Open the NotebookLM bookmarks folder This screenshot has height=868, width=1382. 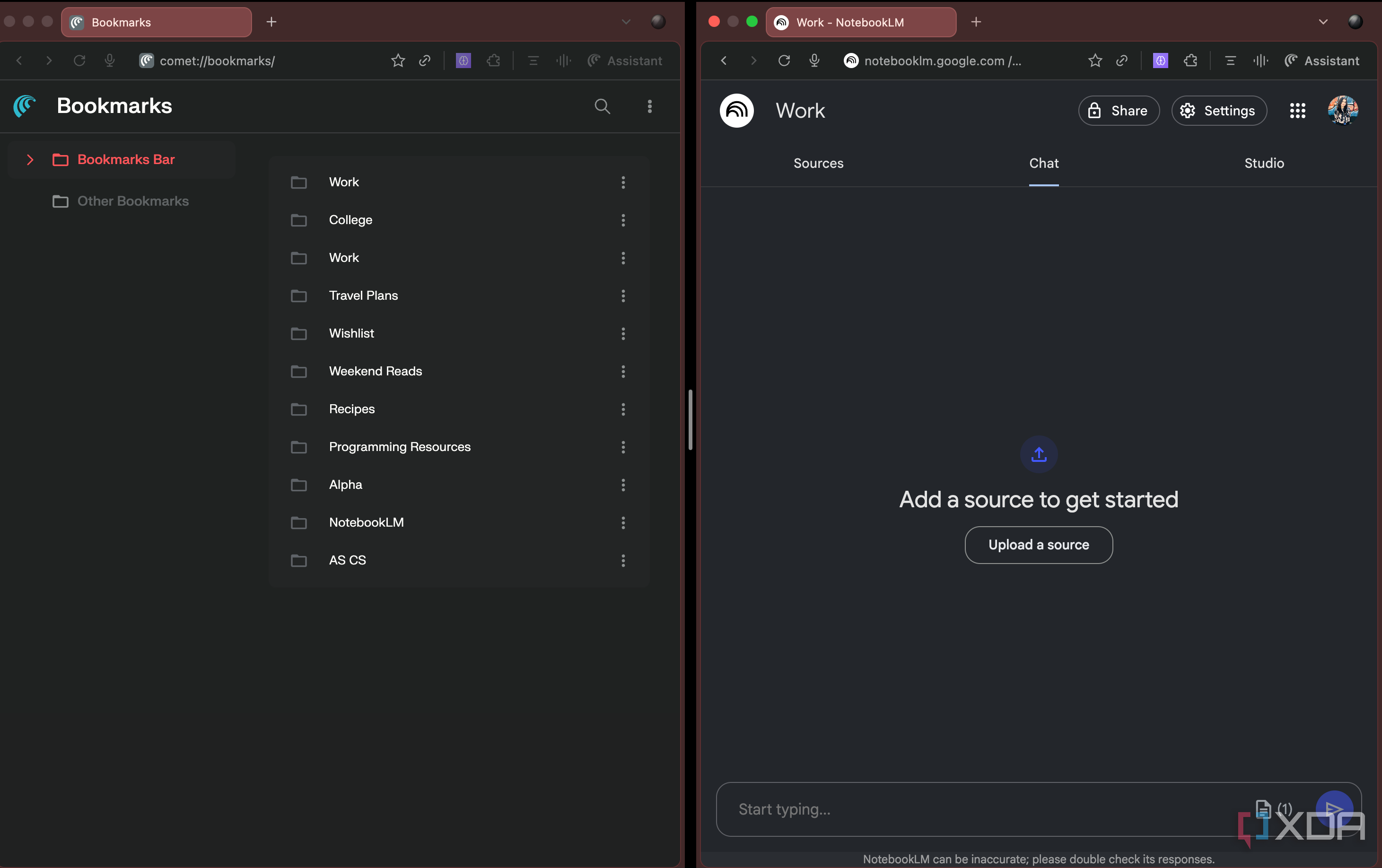366,522
